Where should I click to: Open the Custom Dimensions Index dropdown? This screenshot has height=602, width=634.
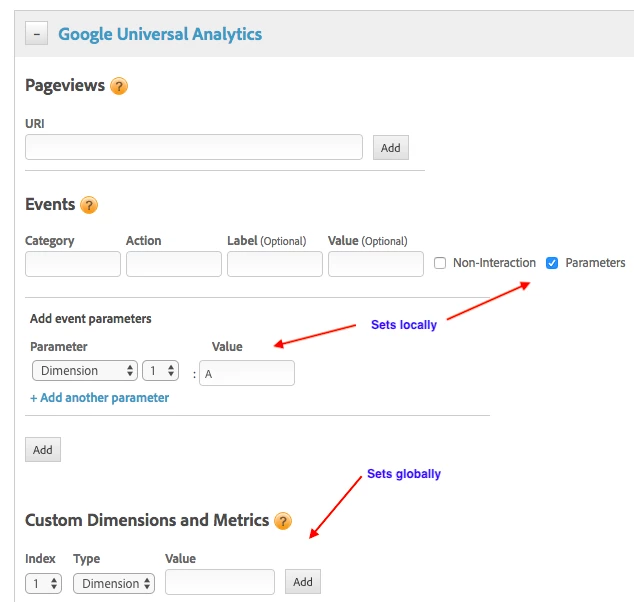43,583
